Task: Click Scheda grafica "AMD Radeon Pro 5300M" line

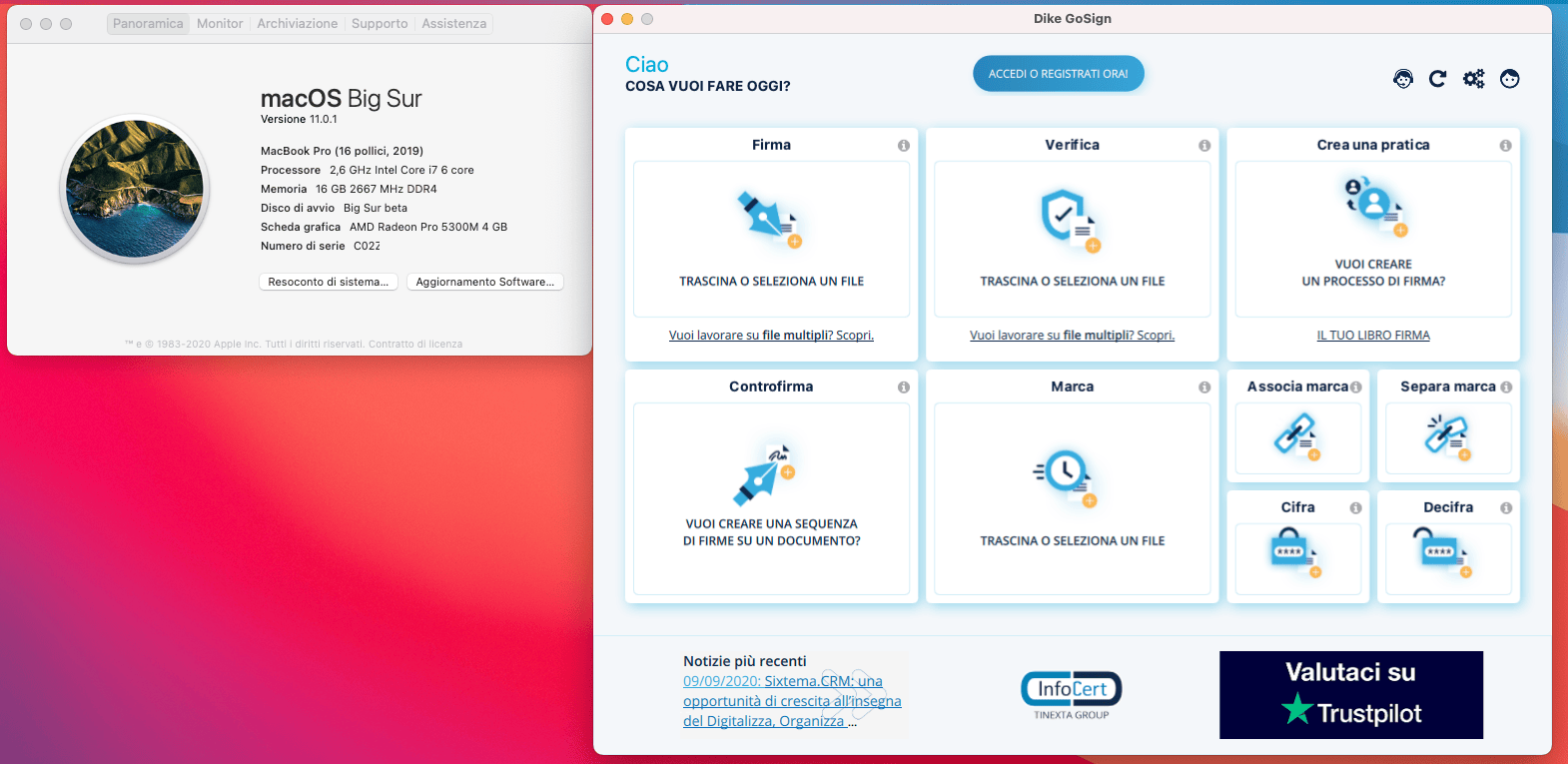Action: [x=384, y=228]
